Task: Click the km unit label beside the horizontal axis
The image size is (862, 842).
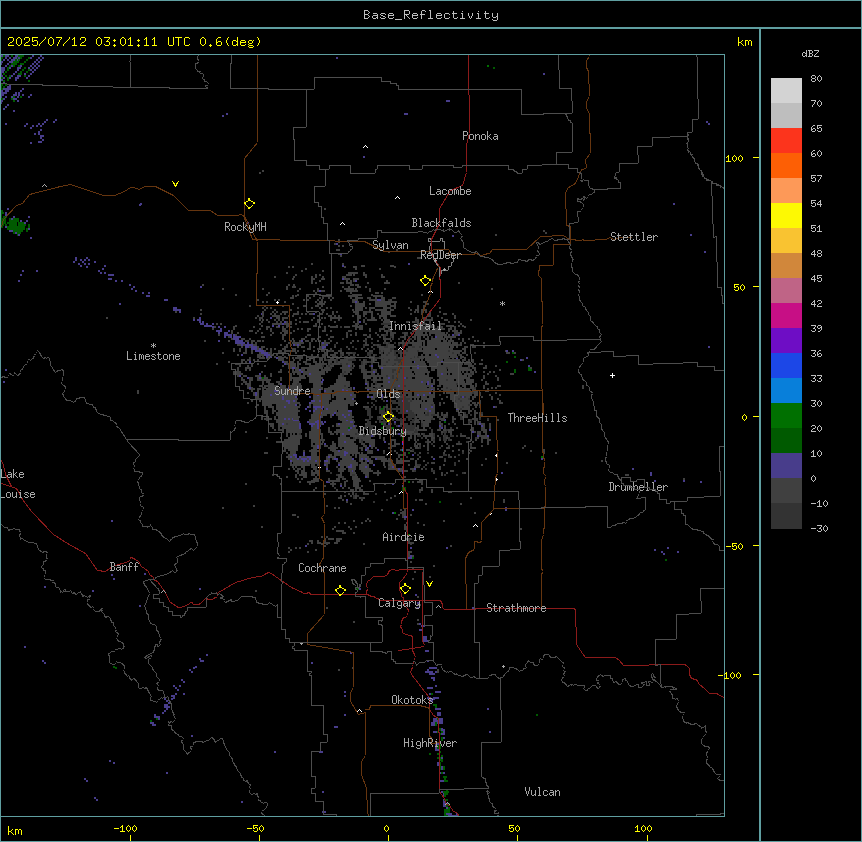Action: 15,830
